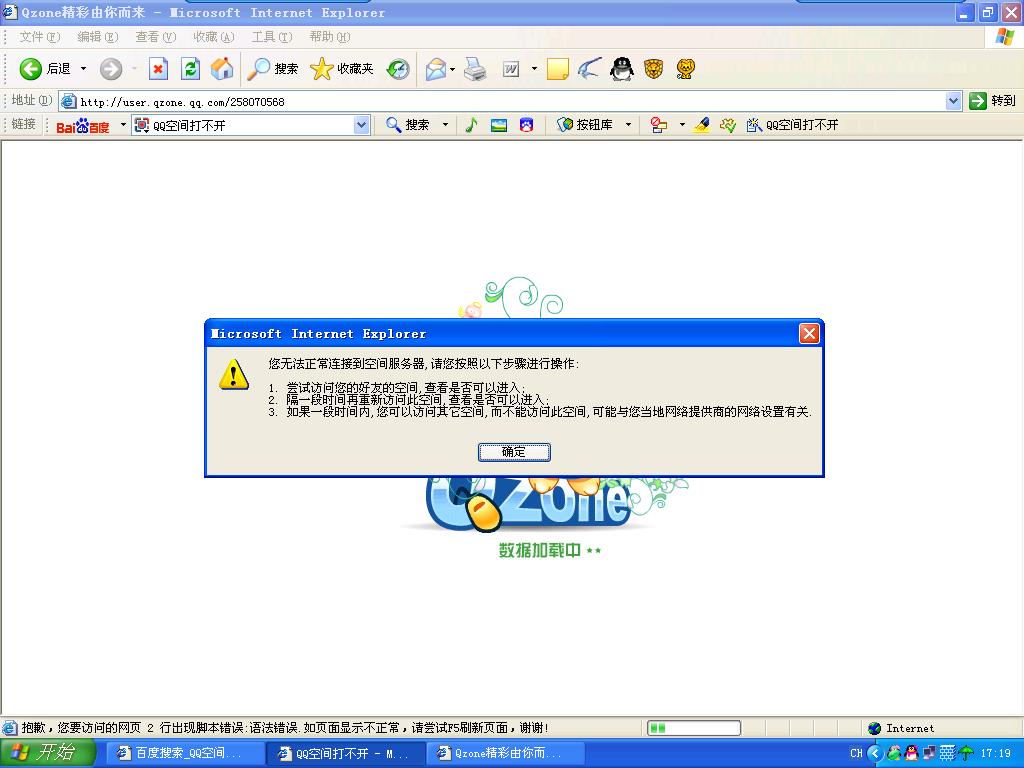Click the music note icon

click(472, 125)
